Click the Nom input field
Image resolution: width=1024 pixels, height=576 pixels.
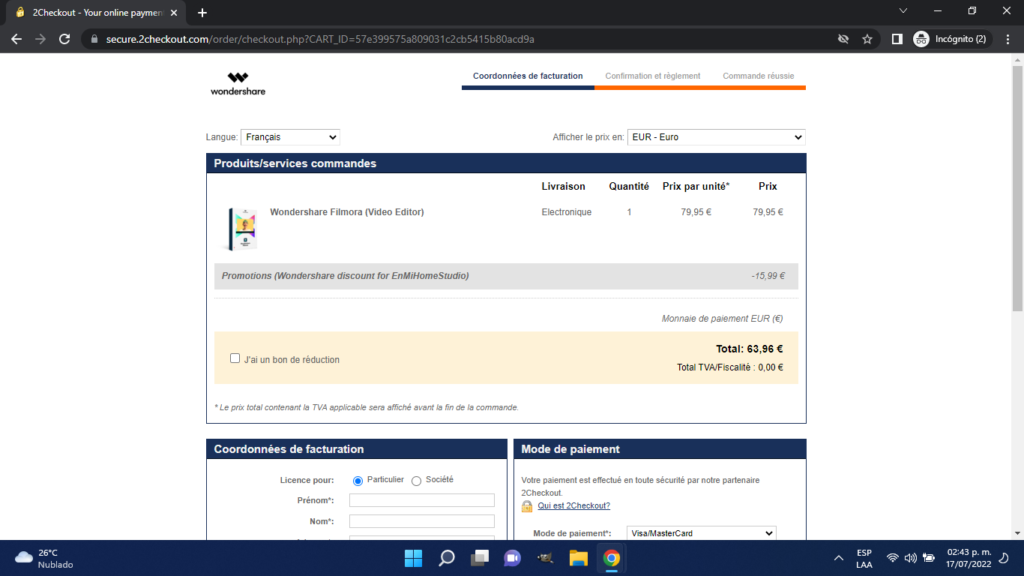[x=421, y=521]
